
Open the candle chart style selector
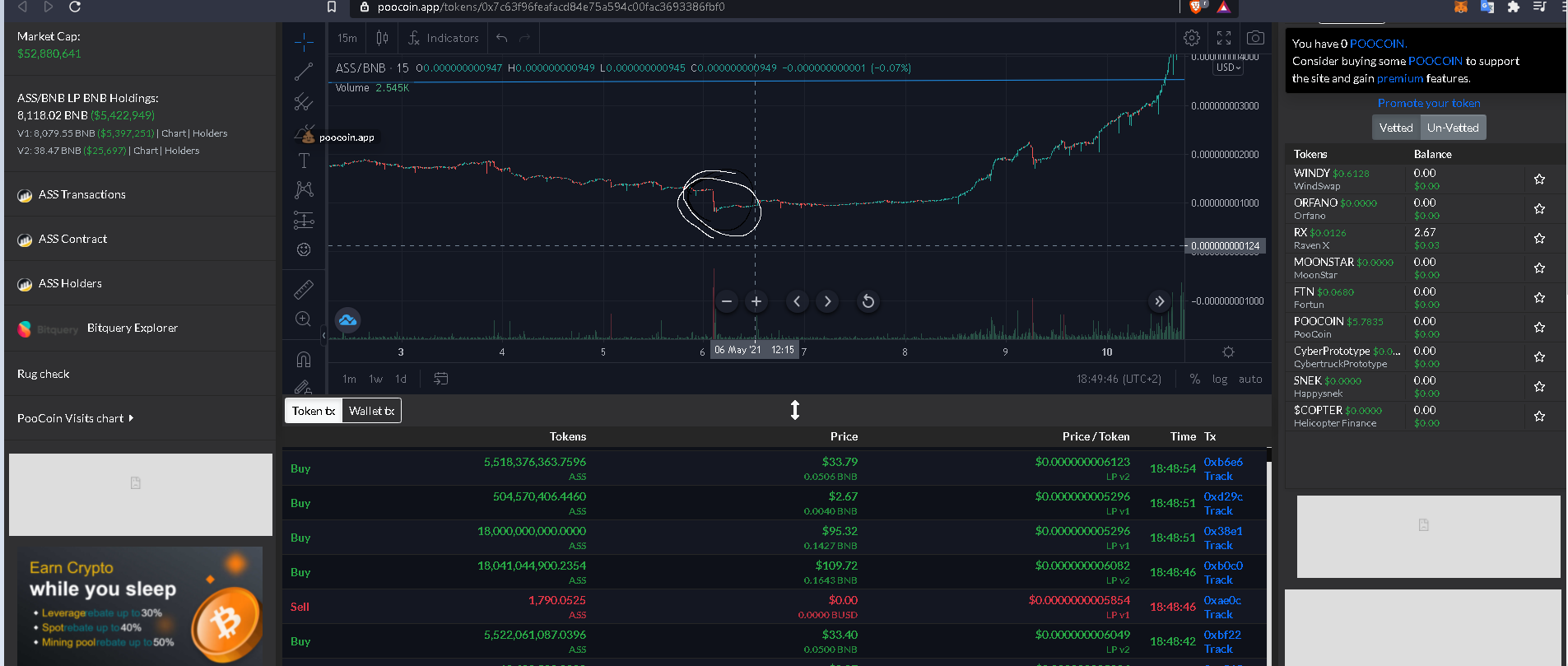click(x=382, y=38)
